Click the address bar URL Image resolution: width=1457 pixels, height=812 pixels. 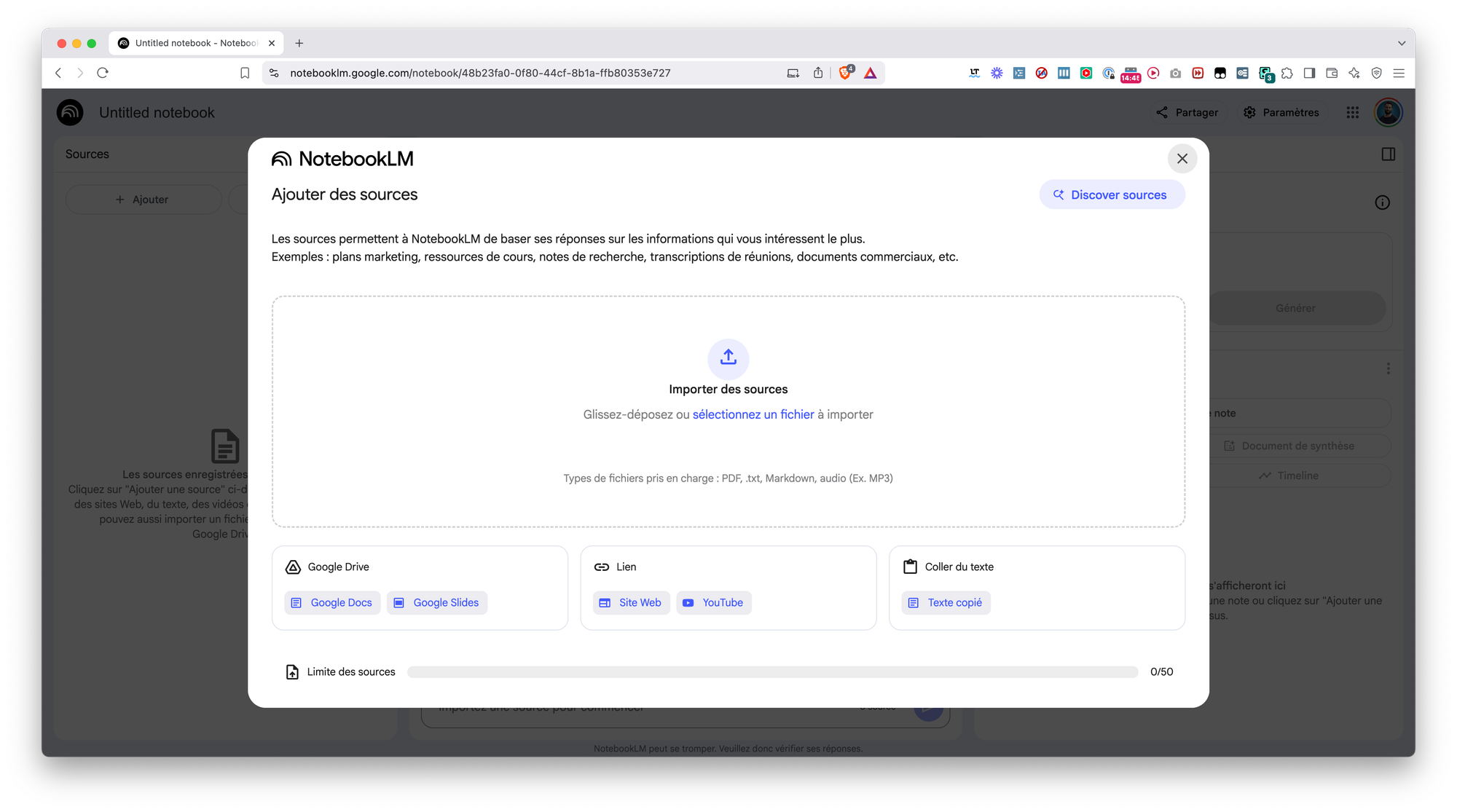[x=480, y=73]
